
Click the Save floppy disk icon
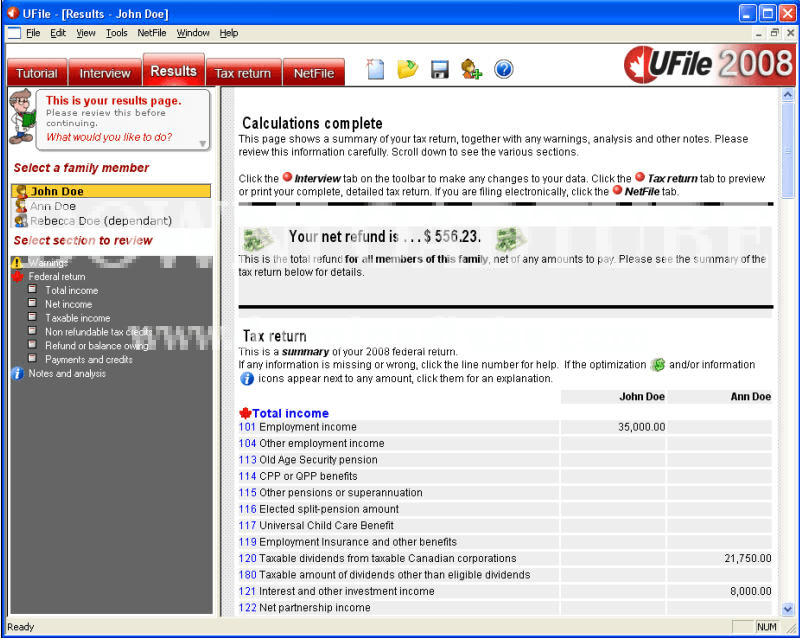439,69
